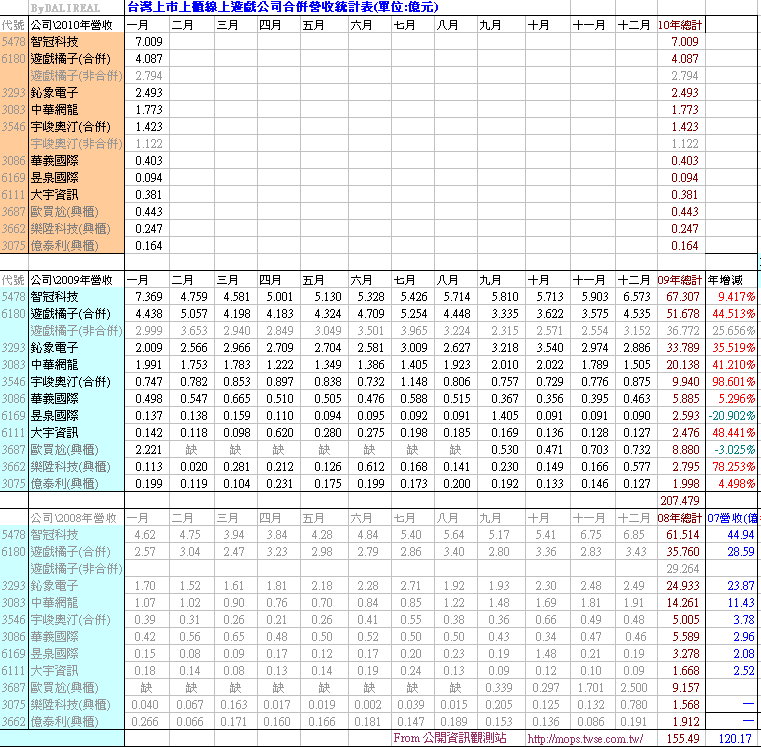
Task: Select the 2008 total 9.157
Action: click(x=685, y=688)
